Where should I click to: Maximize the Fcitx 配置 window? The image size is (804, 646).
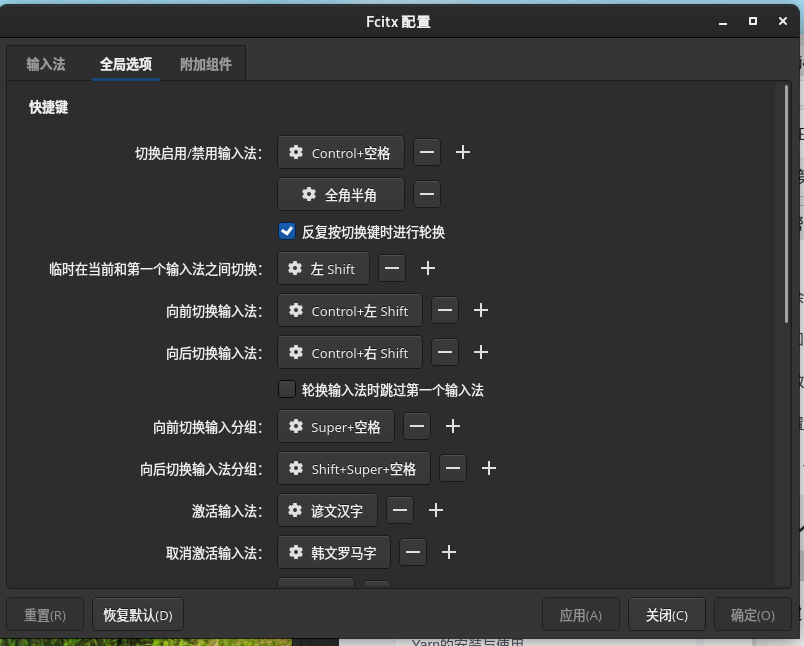753,22
